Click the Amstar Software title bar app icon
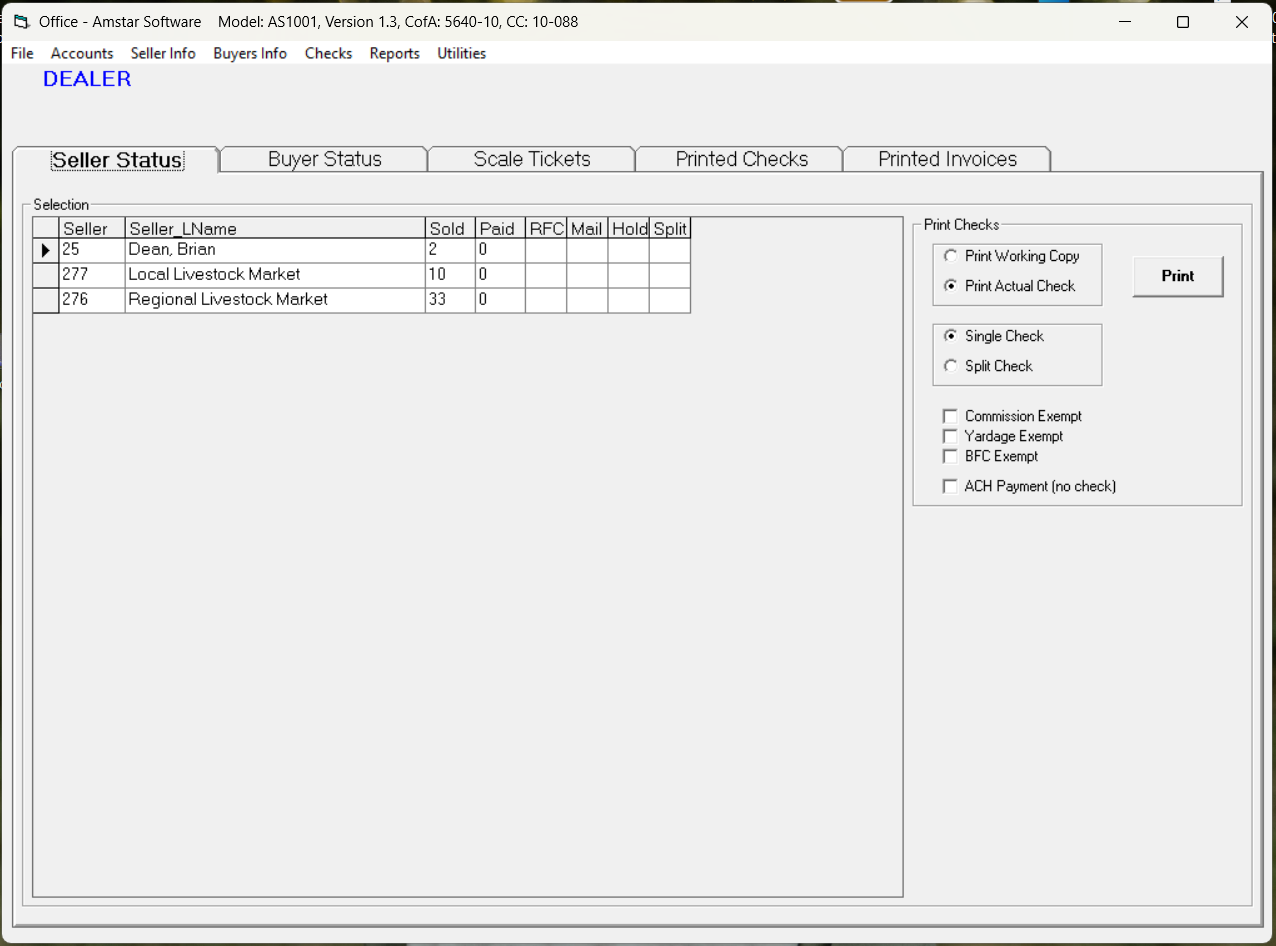The image size is (1276, 946). click(22, 21)
